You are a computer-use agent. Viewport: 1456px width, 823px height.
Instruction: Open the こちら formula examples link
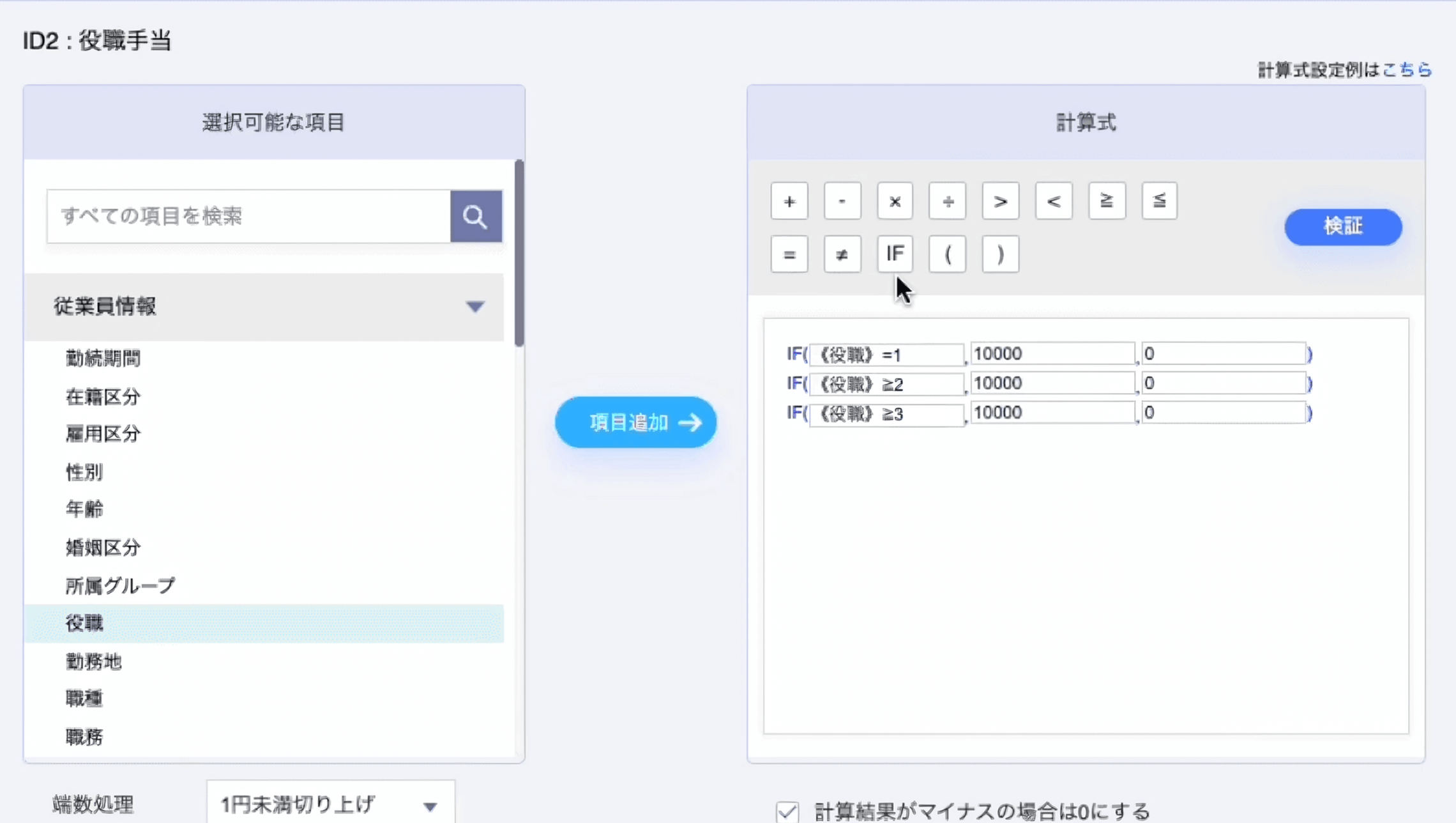[x=1407, y=70]
